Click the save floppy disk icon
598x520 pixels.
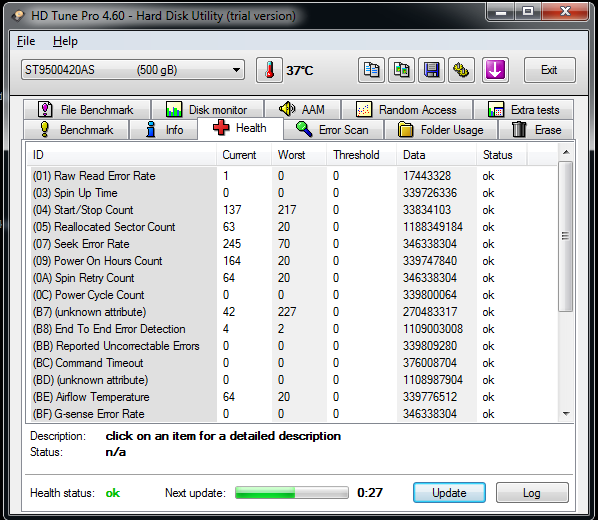coord(431,70)
